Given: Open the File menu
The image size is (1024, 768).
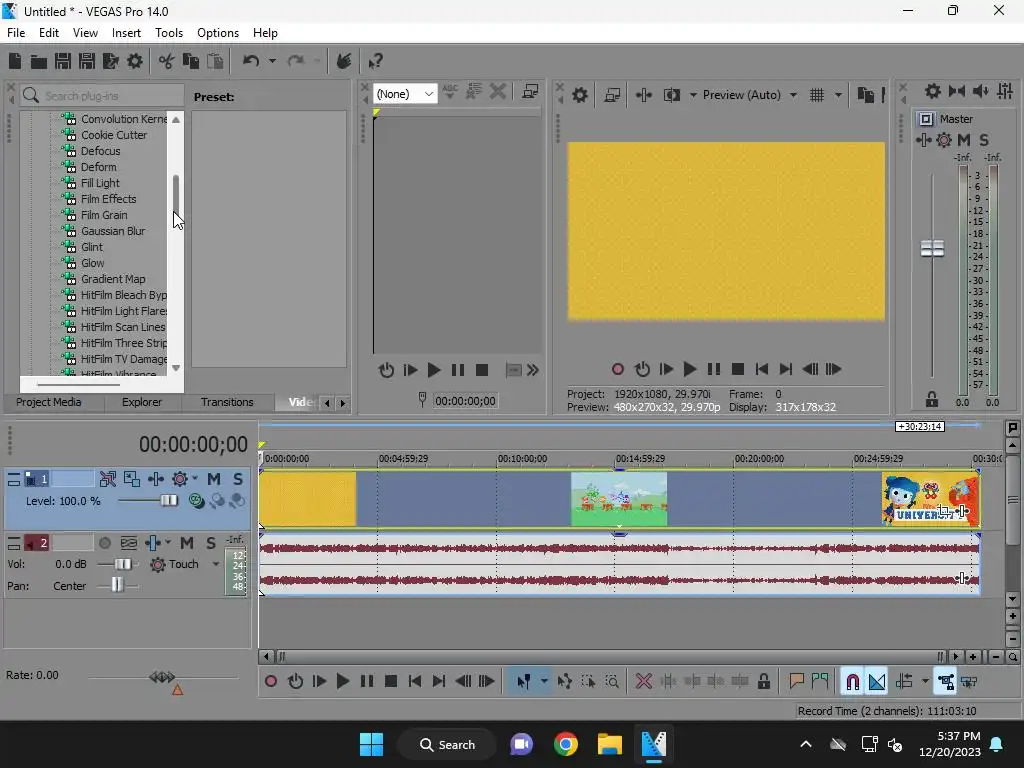Looking at the screenshot, I should coord(16,33).
